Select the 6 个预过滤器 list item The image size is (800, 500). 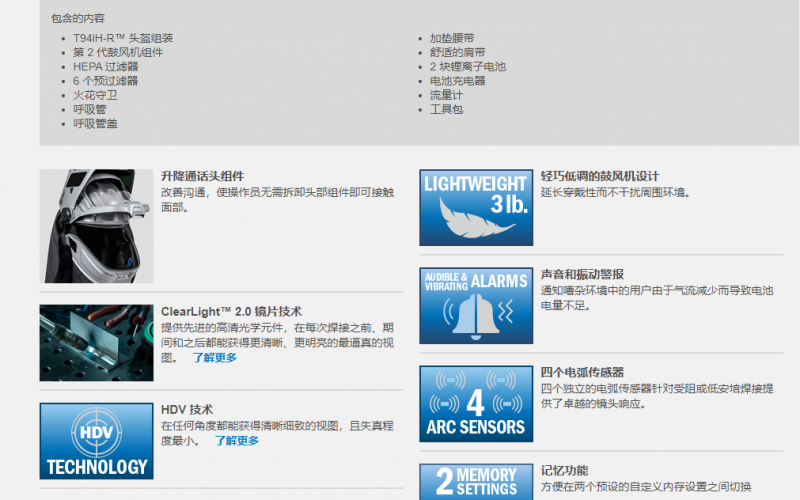click(105, 81)
